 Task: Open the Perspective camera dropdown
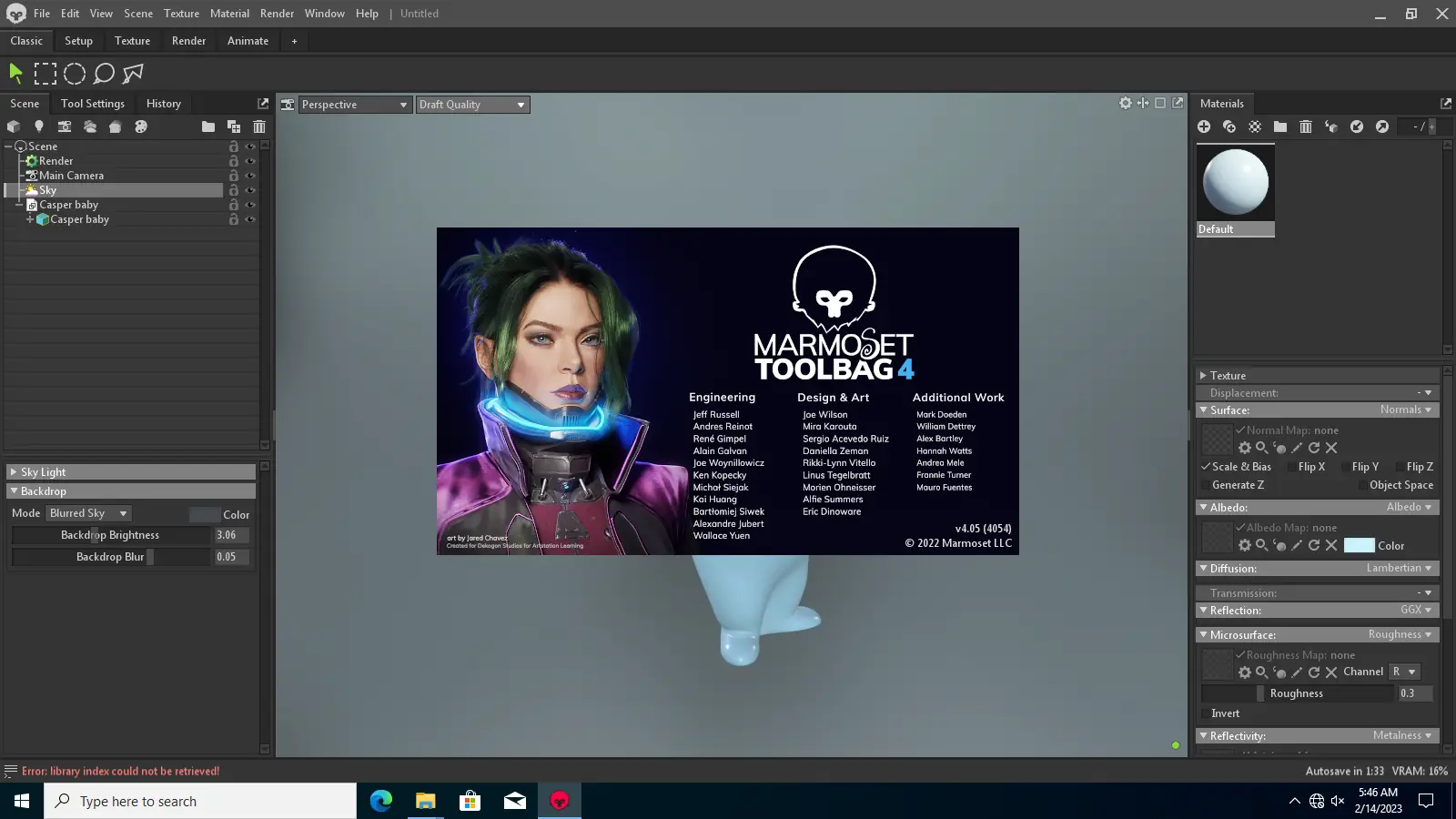(x=354, y=105)
